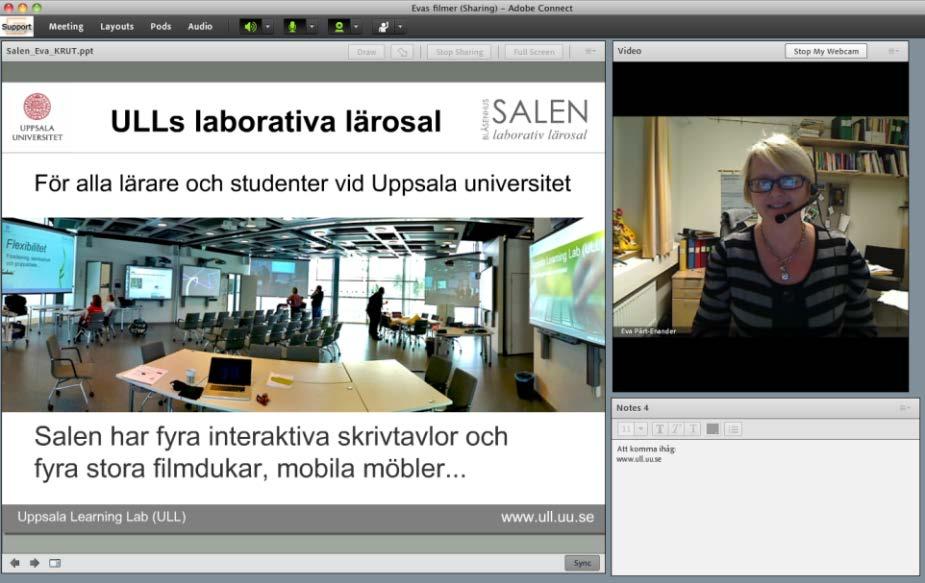
Task: Open the Notes 4 pod options menu icon
Action: (x=905, y=408)
